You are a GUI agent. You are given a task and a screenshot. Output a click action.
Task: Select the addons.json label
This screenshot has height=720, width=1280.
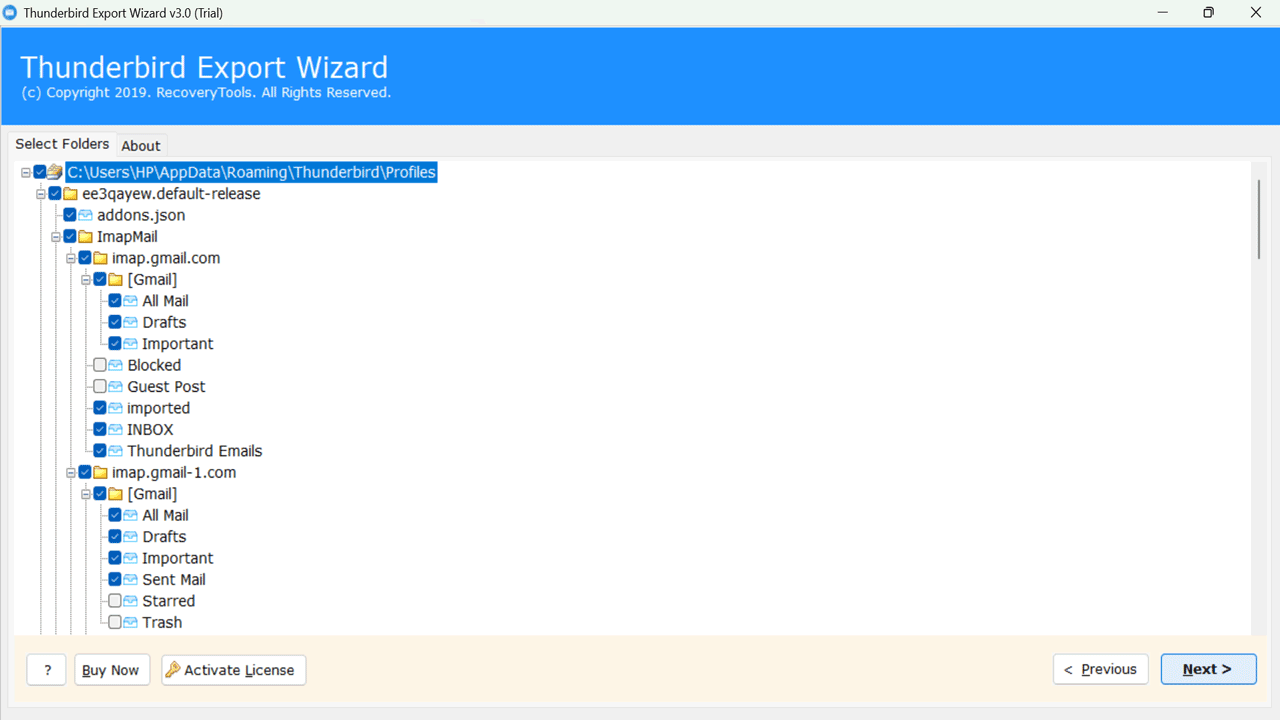coord(141,215)
